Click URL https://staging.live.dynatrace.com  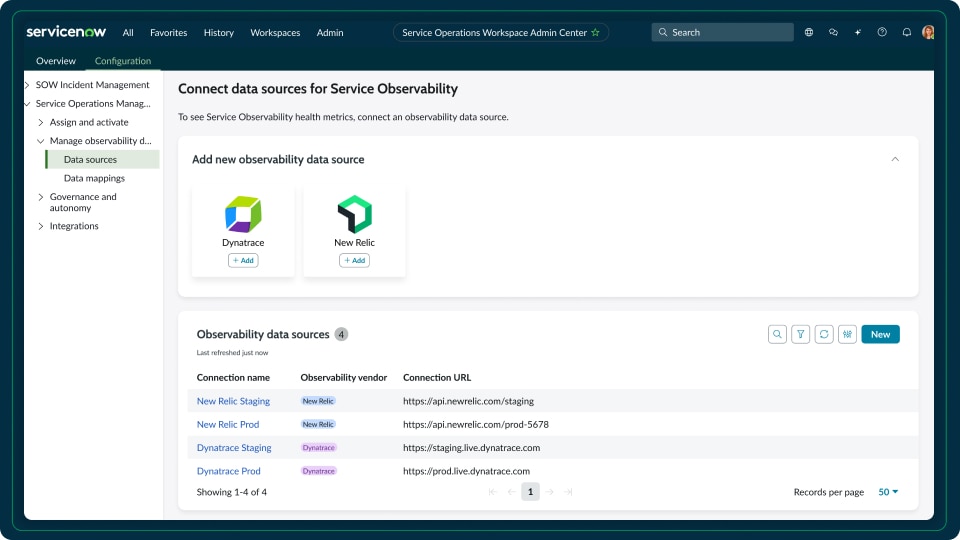coord(471,448)
